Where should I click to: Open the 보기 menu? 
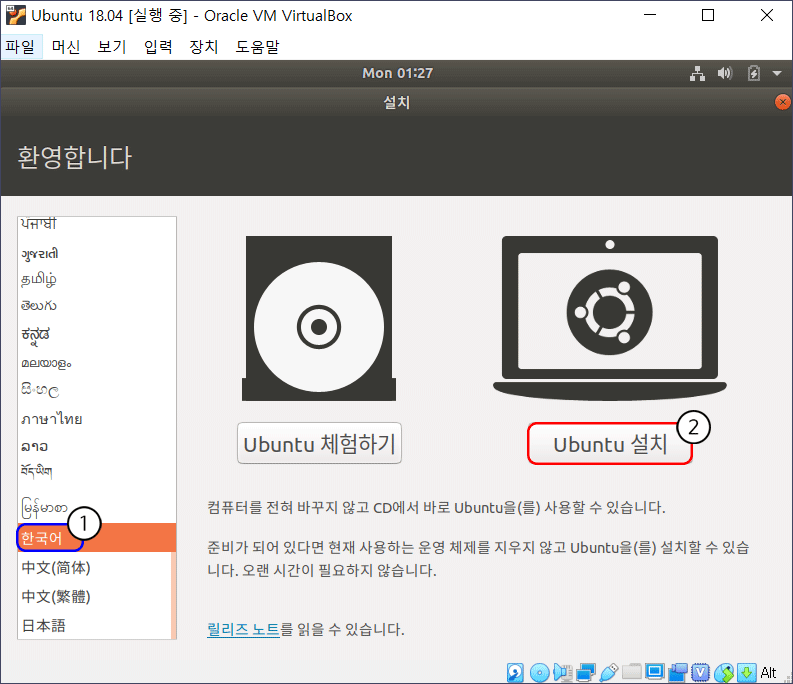pos(112,47)
